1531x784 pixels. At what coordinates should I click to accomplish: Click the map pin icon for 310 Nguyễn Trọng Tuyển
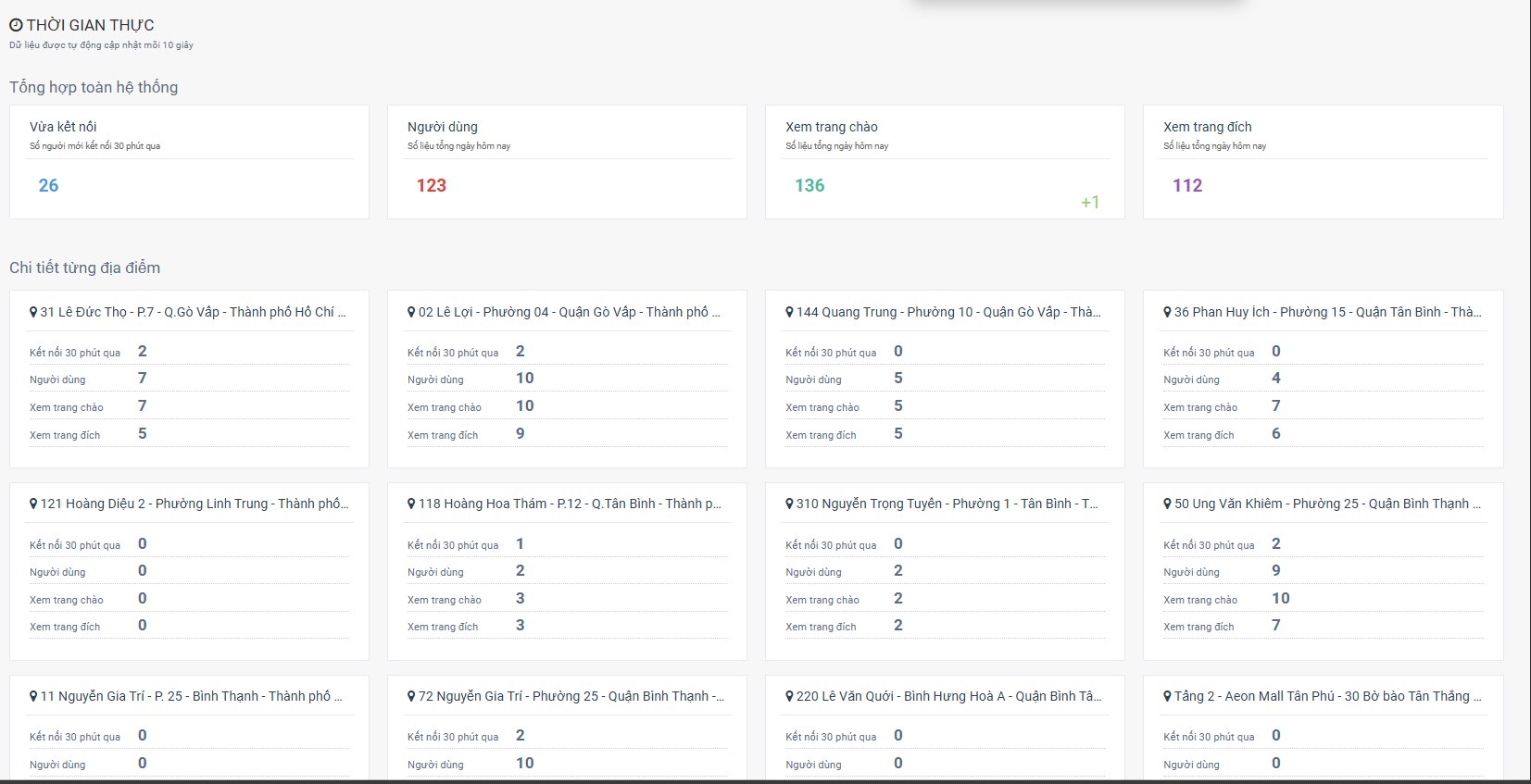[789, 504]
